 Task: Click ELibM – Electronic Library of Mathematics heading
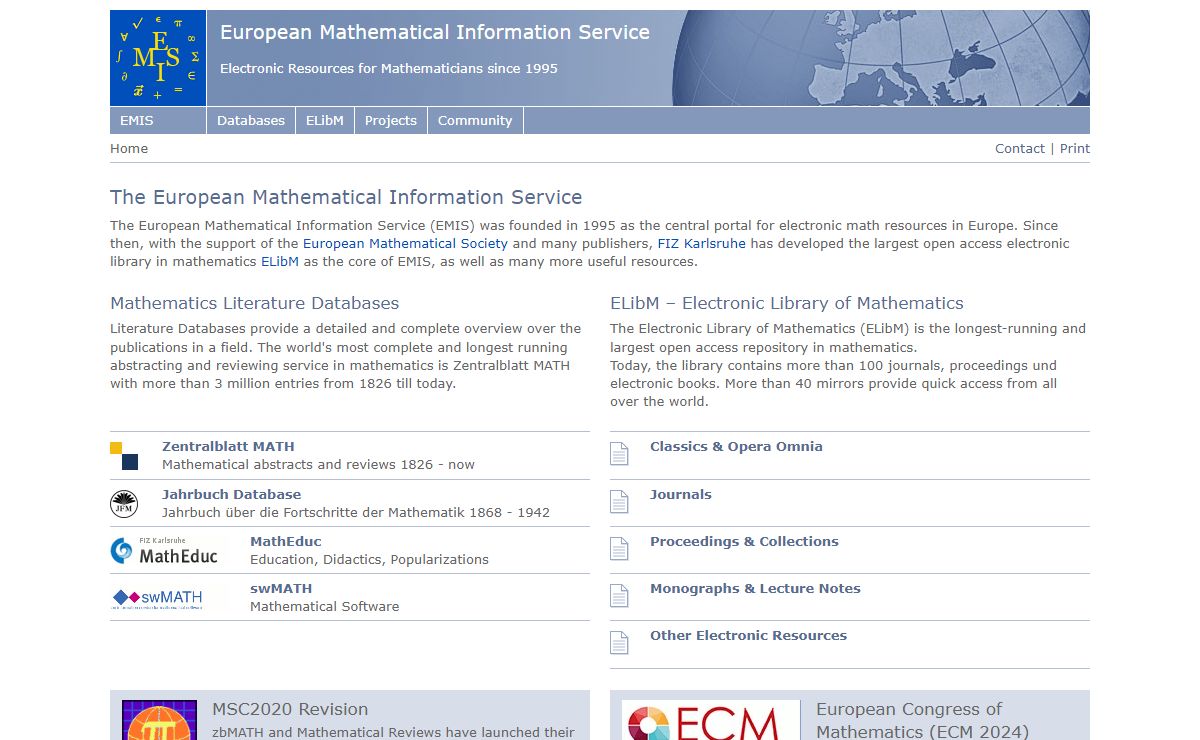(787, 303)
